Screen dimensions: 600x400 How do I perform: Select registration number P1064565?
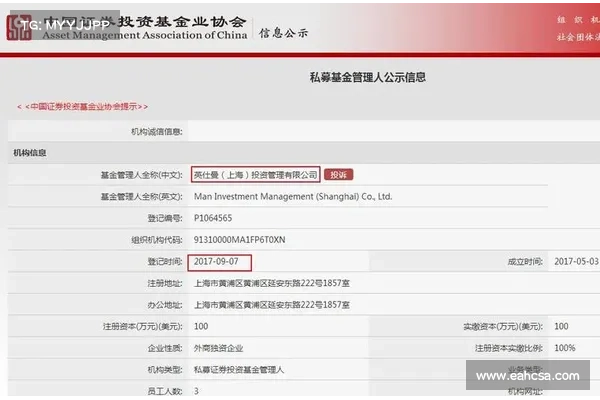click(213, 218)
